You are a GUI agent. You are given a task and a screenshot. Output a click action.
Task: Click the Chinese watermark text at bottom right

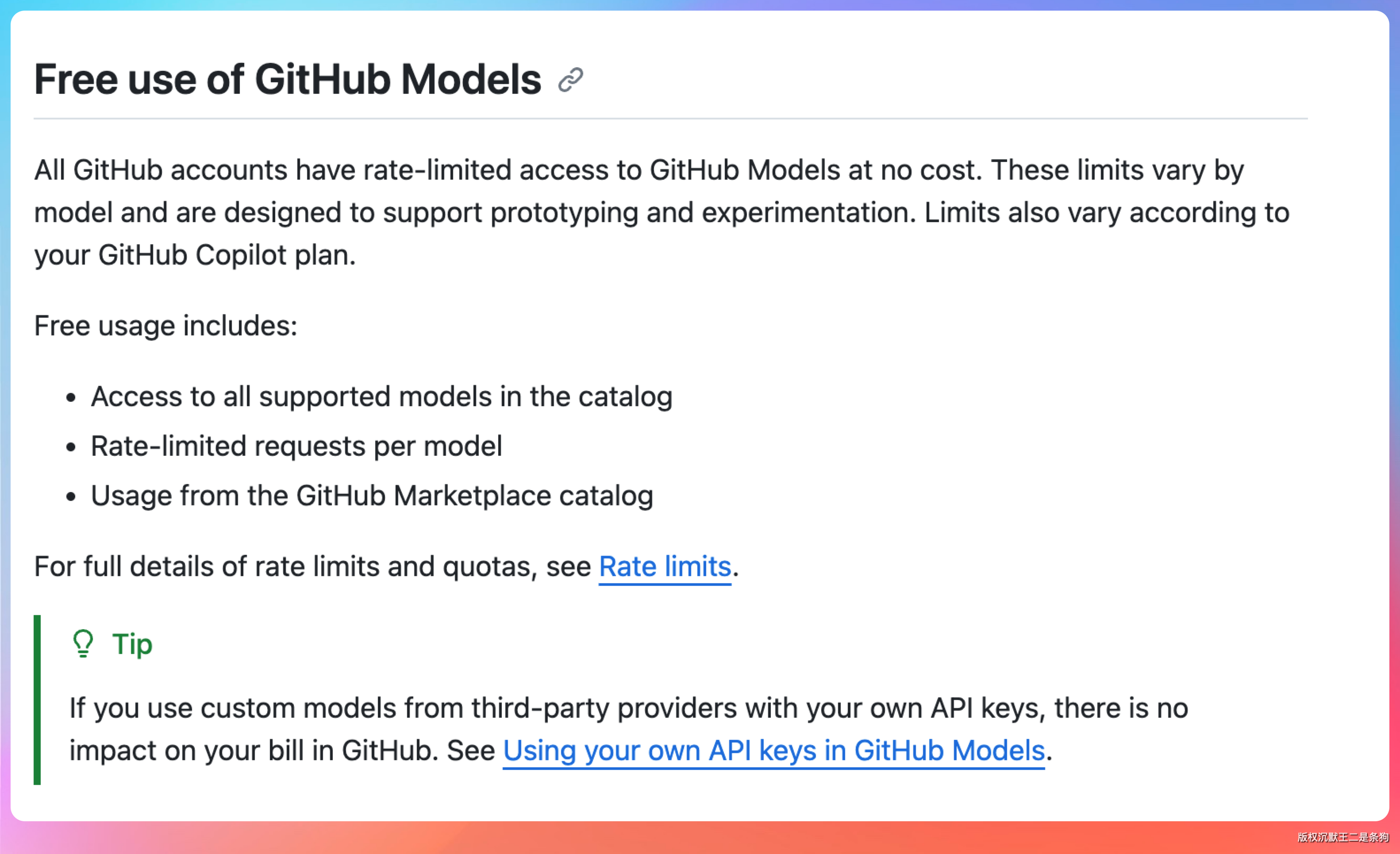1342,837
